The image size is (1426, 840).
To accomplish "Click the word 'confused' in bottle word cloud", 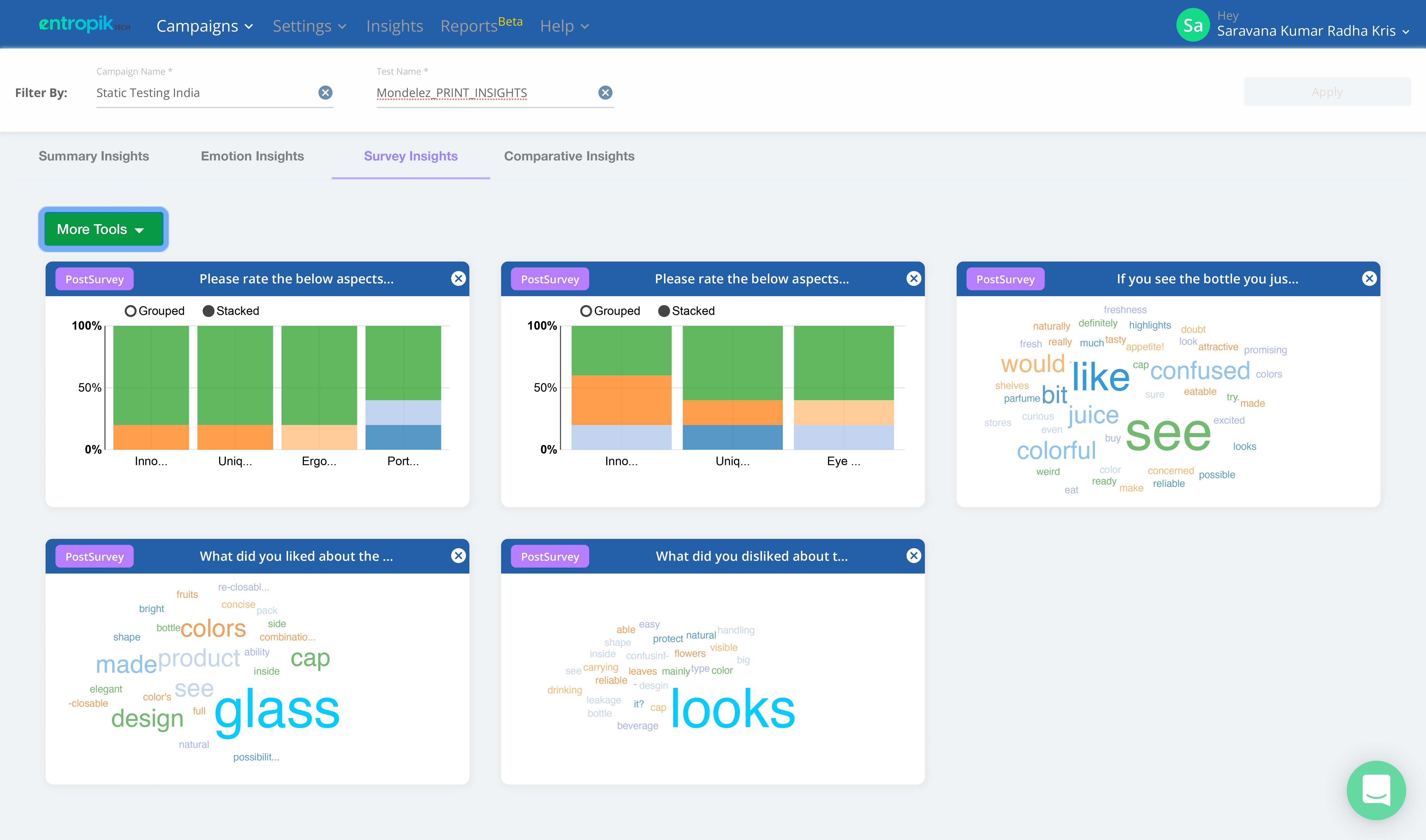I will pos(1200,371).
